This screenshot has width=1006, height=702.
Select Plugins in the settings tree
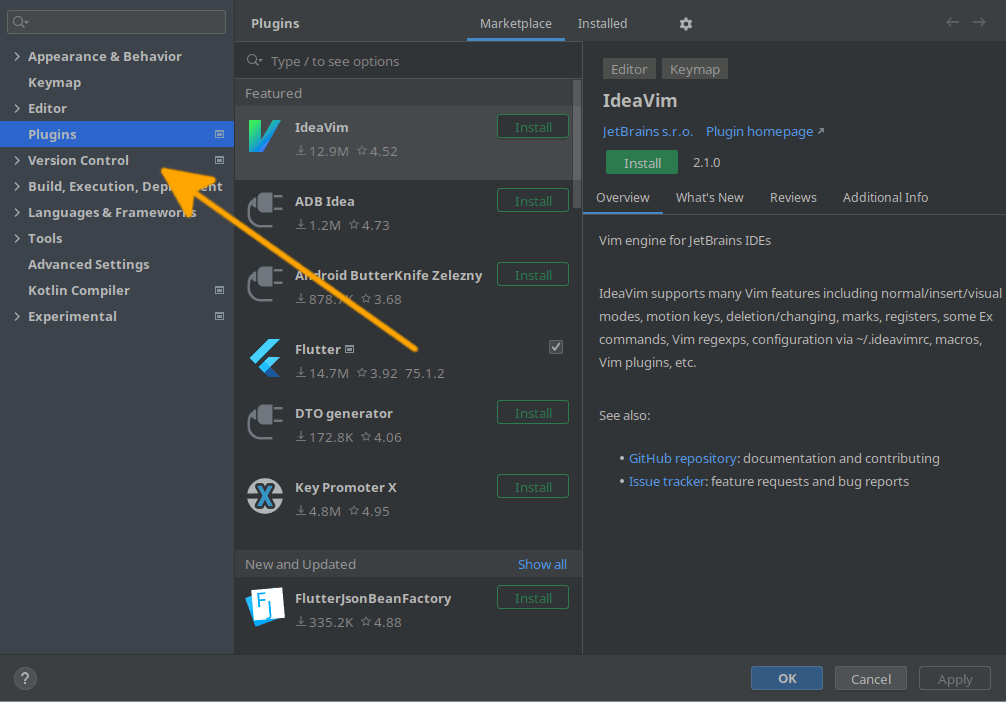(x=117, y=134)
